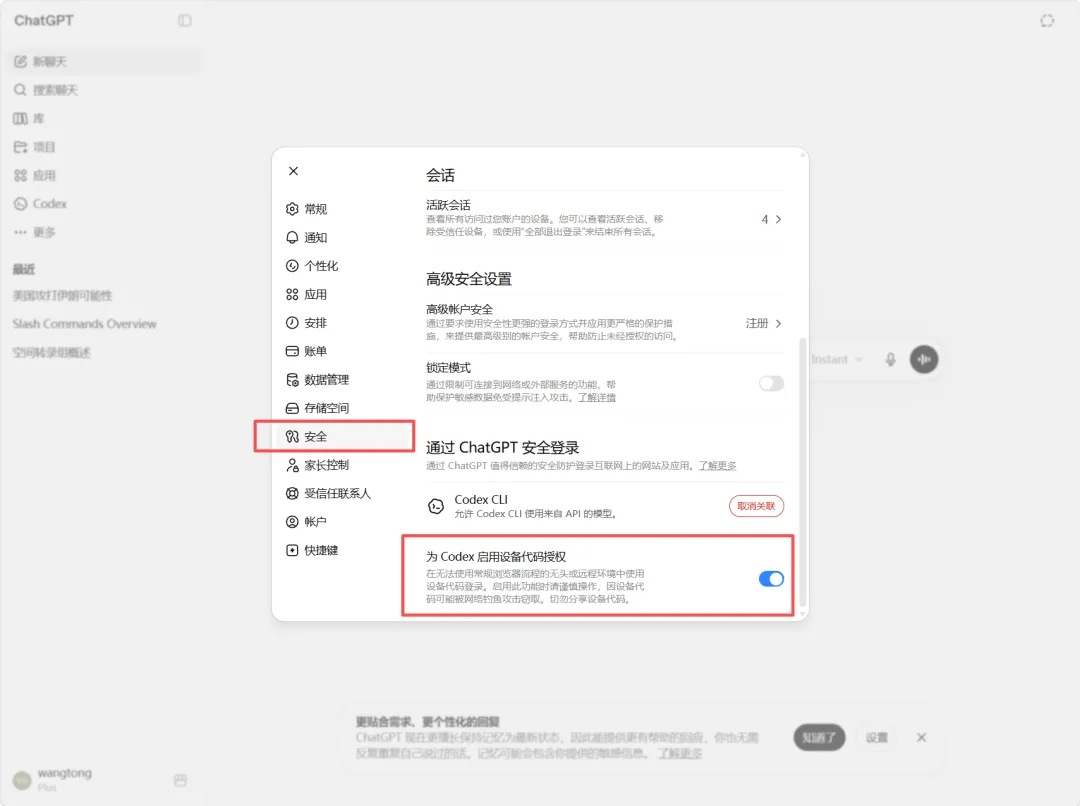The height and width of the screenshot is (806, 1080).
Task: Click the 项目 folder icon in sidebar
Action: point(21,147)
